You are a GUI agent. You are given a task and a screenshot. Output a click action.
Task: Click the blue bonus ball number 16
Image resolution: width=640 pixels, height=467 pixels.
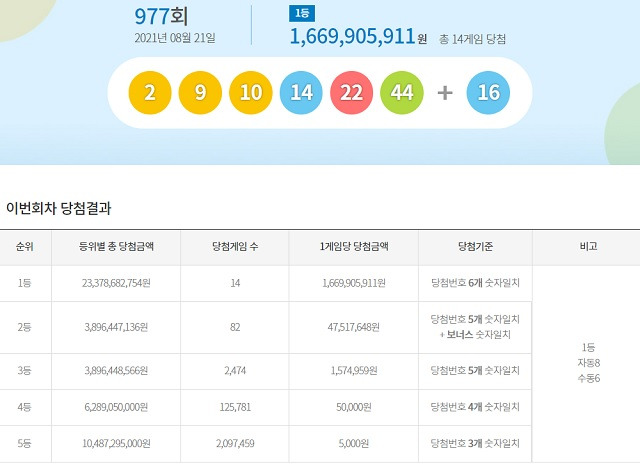pyautogui.click(x=488, y=93)
